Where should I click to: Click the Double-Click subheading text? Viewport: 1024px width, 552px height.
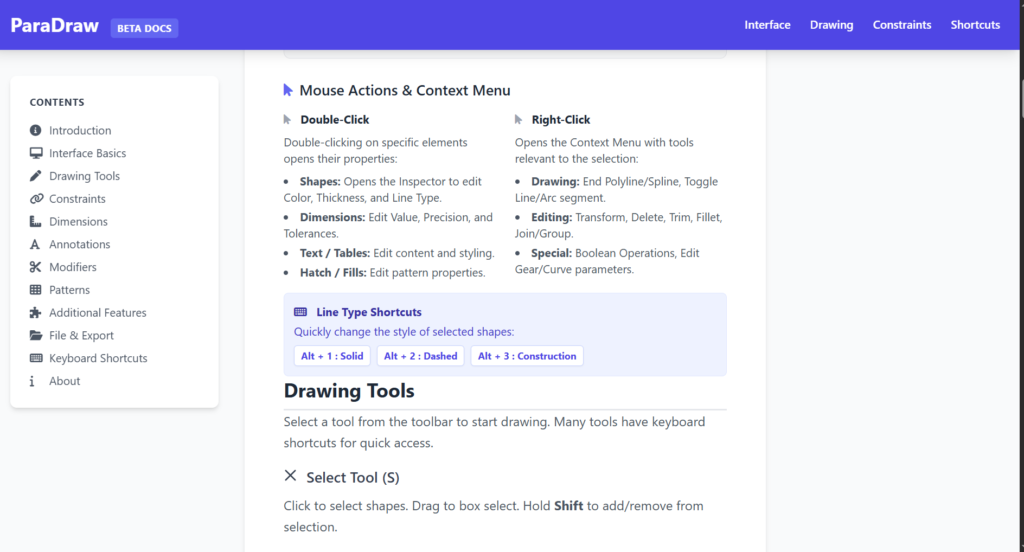(x=334, y=120)
